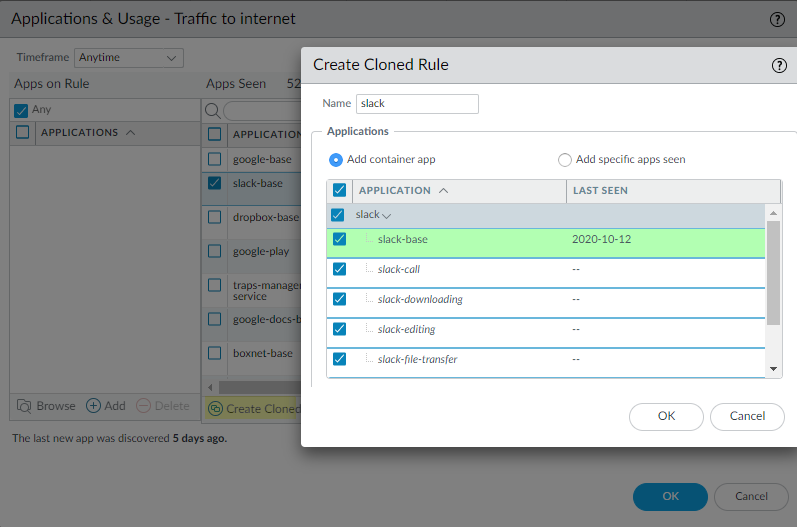The width and height of the screenshot is (797, 527).
Task: Uncheck the slack-file-transfer checkbox
Action: 339,359
